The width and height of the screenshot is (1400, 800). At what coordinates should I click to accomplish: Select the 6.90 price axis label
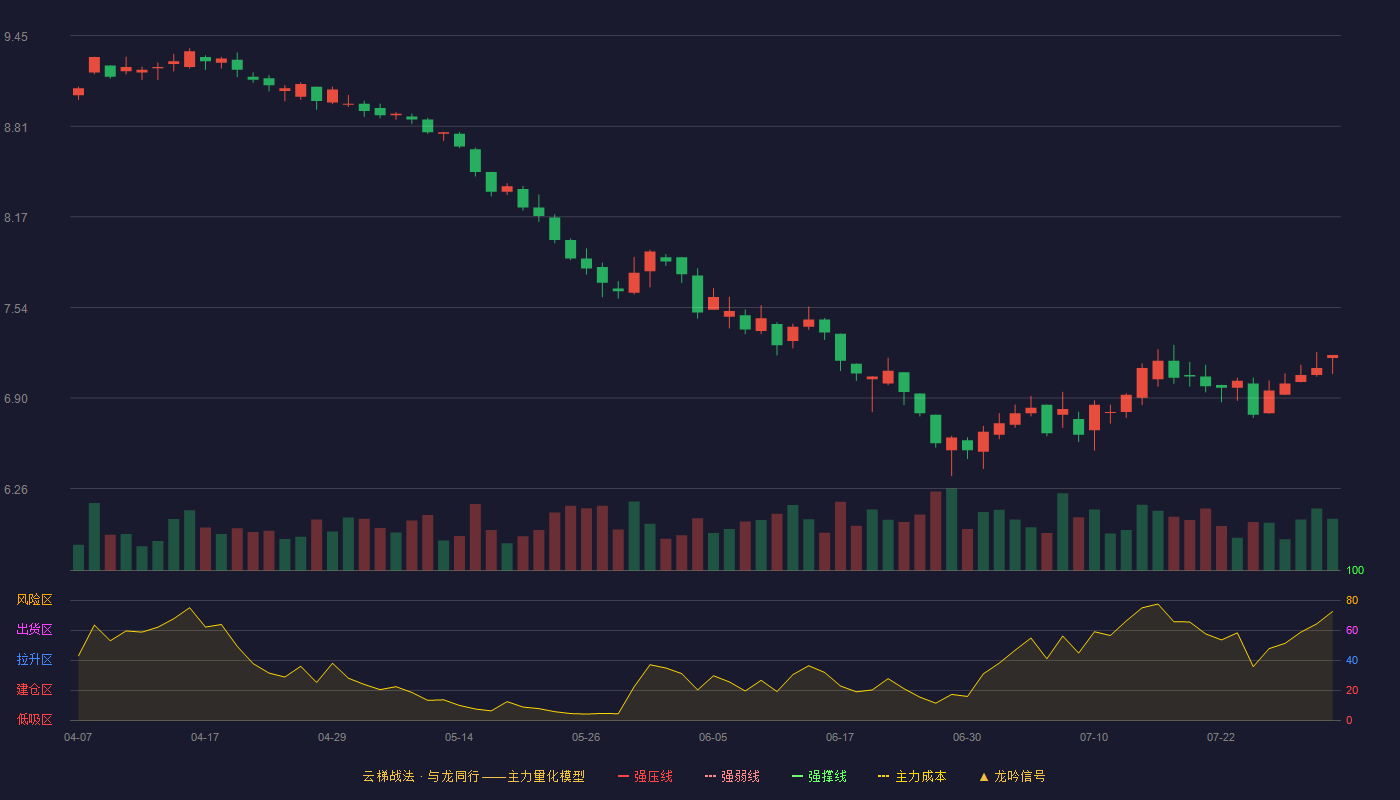pyautogui.click(x=16, y=399)
